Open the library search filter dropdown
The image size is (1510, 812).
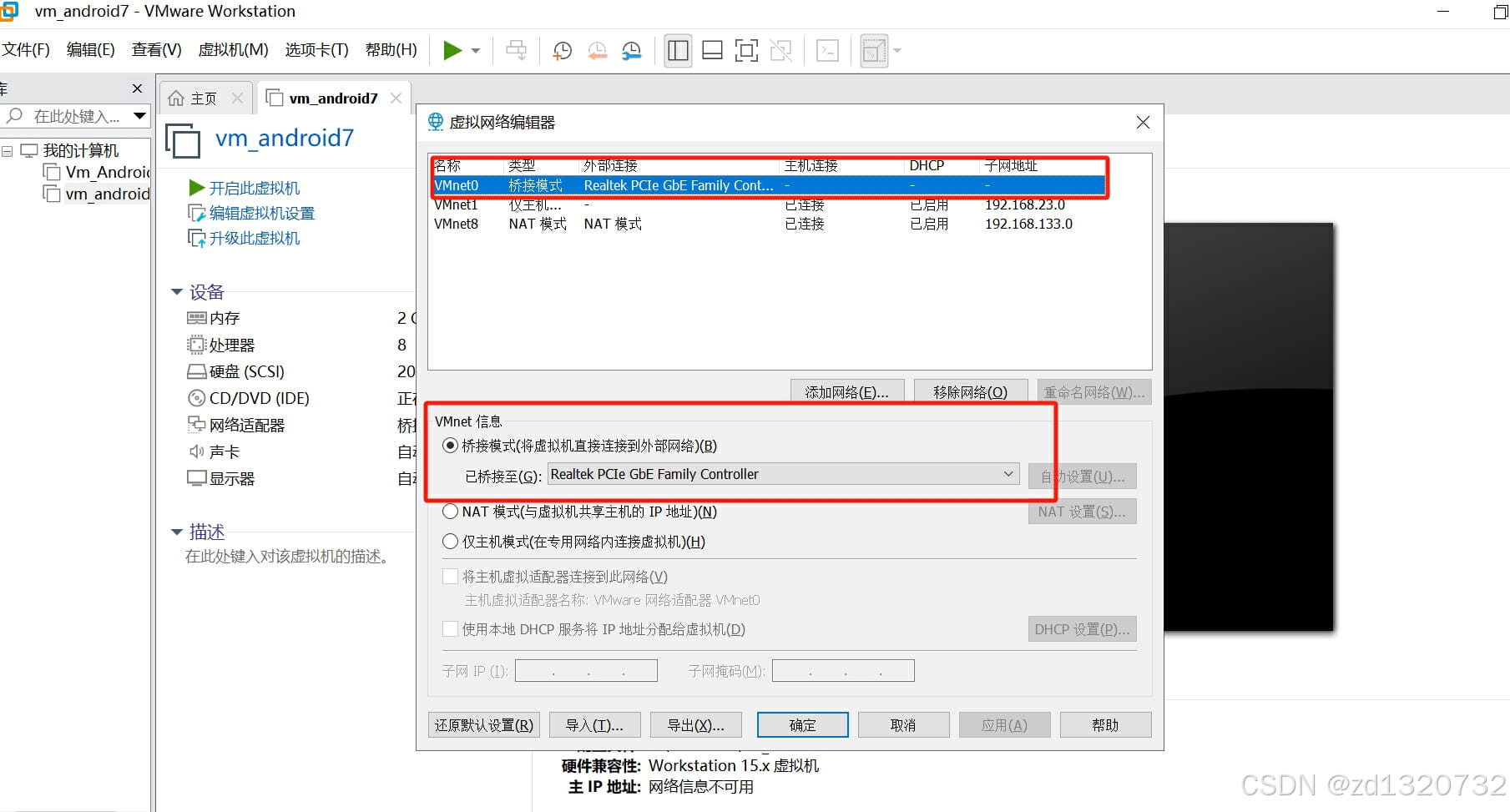(139, 116)
